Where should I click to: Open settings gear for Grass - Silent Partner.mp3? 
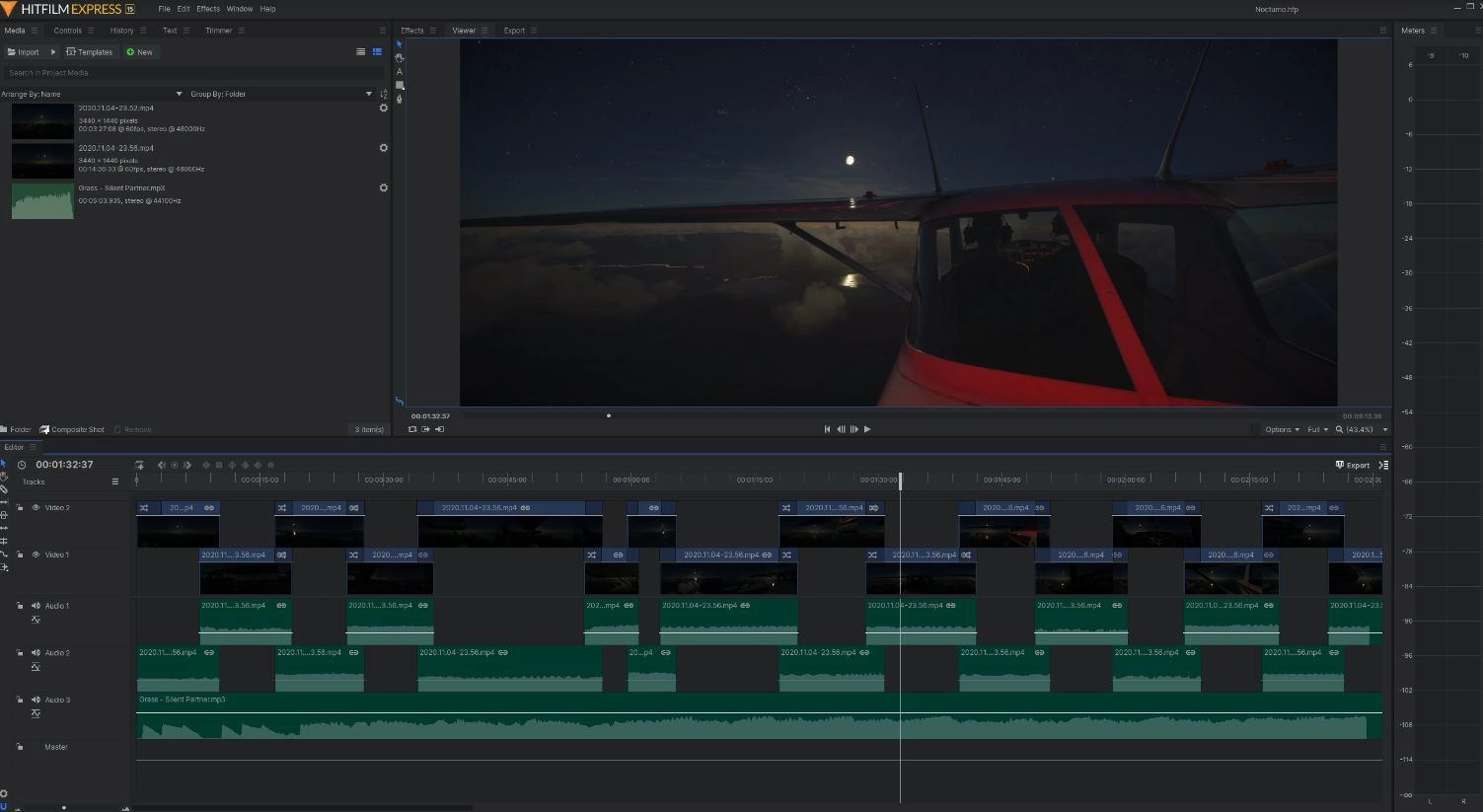point(384,187)
